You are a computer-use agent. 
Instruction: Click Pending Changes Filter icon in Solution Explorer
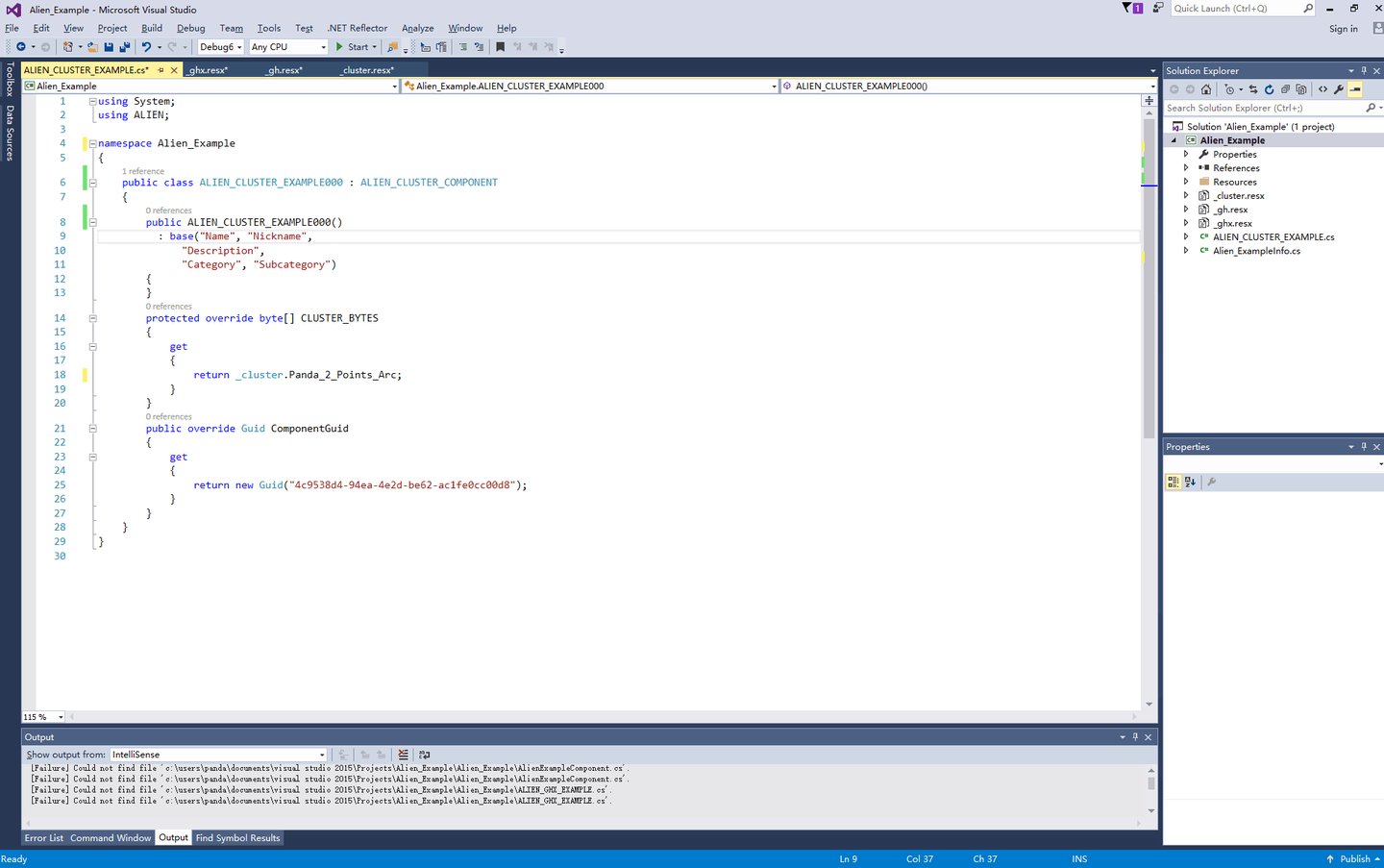[x=1229, y=89]
